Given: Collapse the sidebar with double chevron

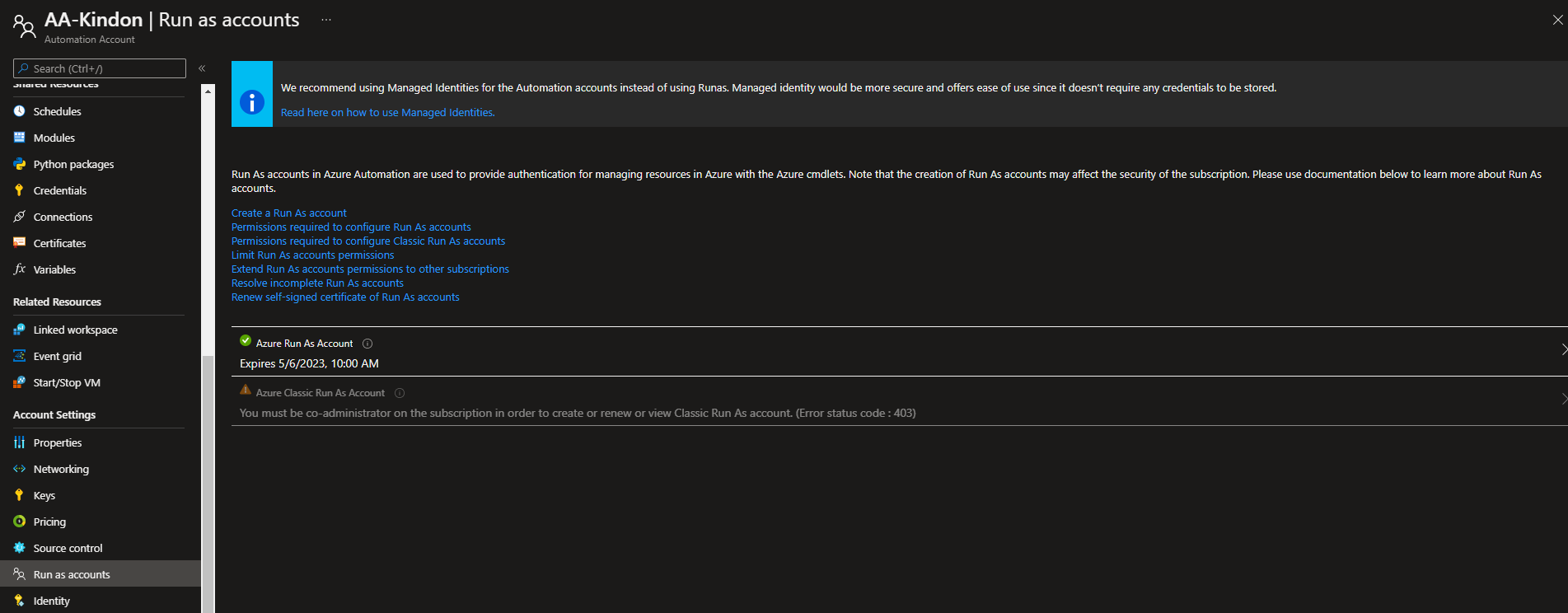Looking at the screenshot, I should point(202,68).
